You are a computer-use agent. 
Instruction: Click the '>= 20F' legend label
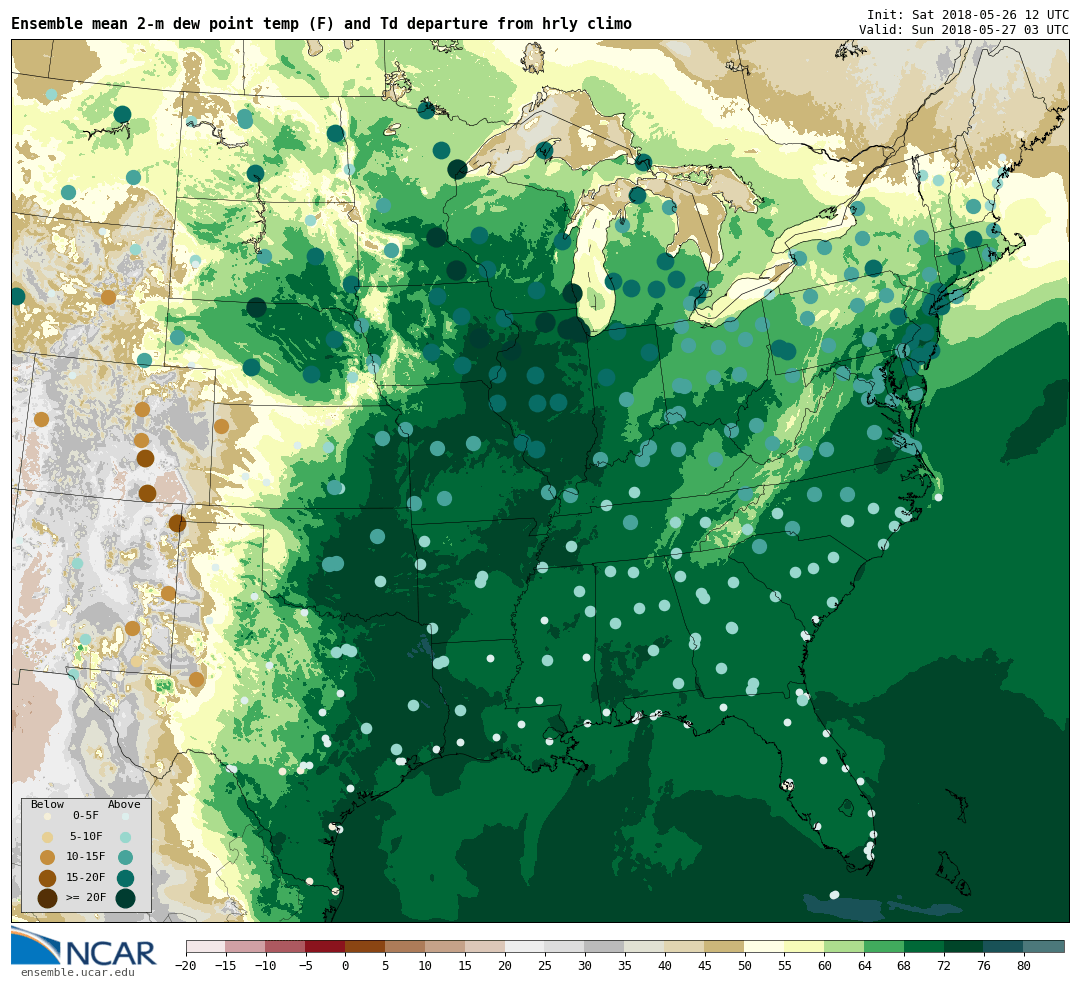click(x=86, y=898)
